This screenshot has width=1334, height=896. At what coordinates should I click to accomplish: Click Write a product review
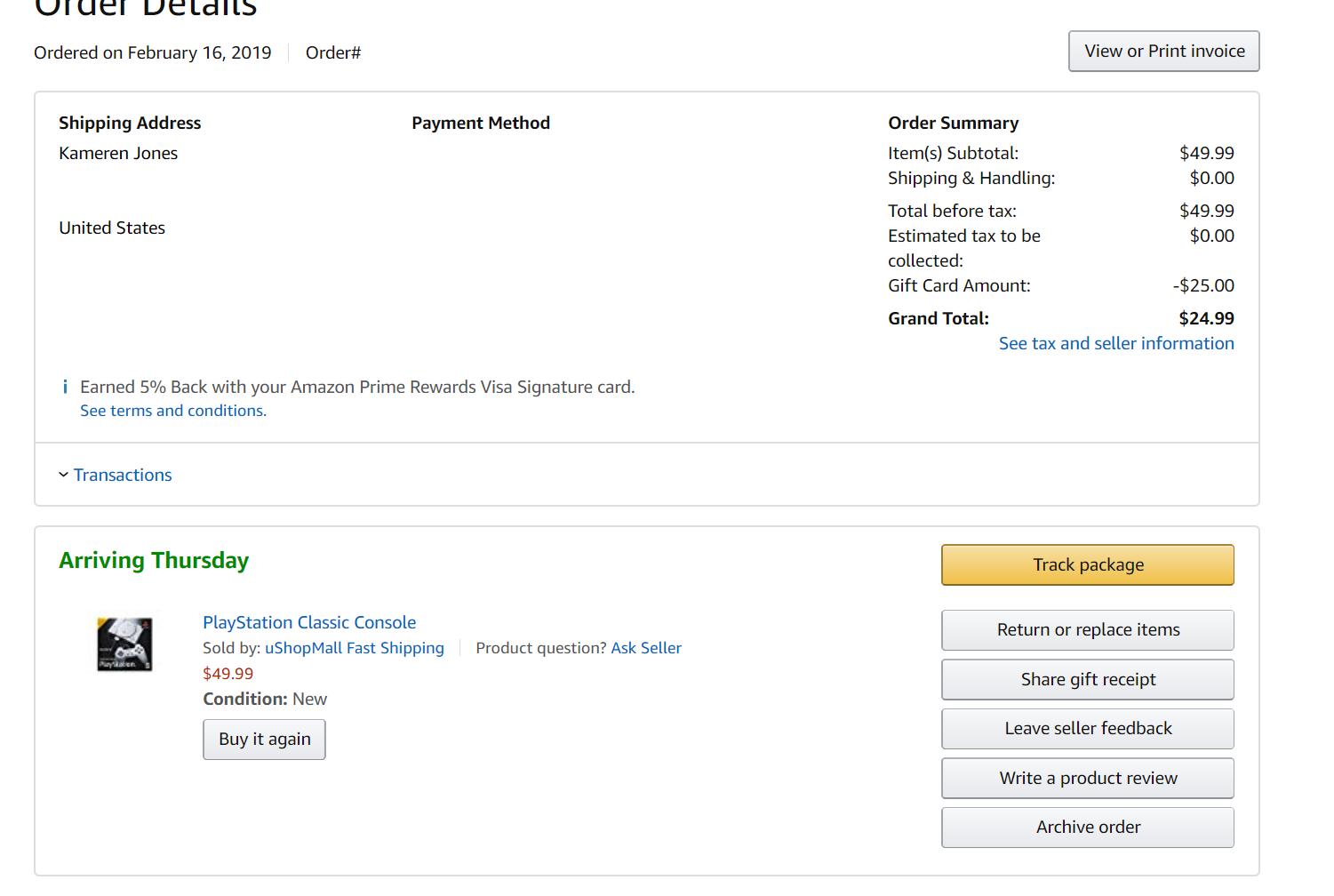(1088, 778)
